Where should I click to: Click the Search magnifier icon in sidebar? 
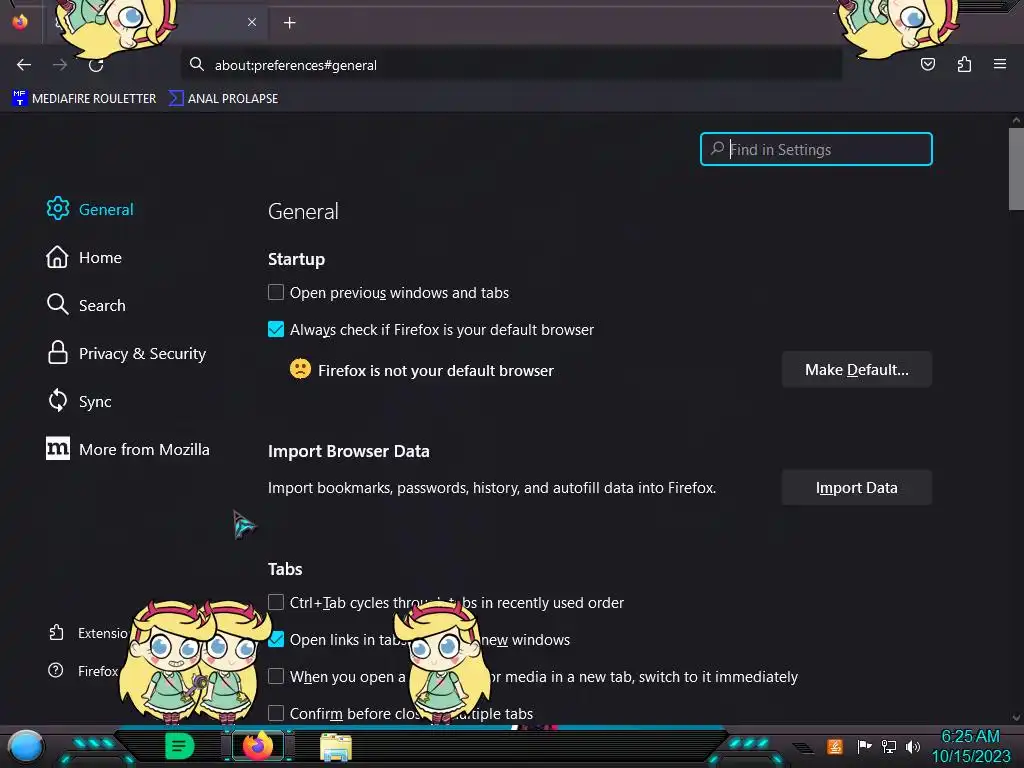coord(57,304)
